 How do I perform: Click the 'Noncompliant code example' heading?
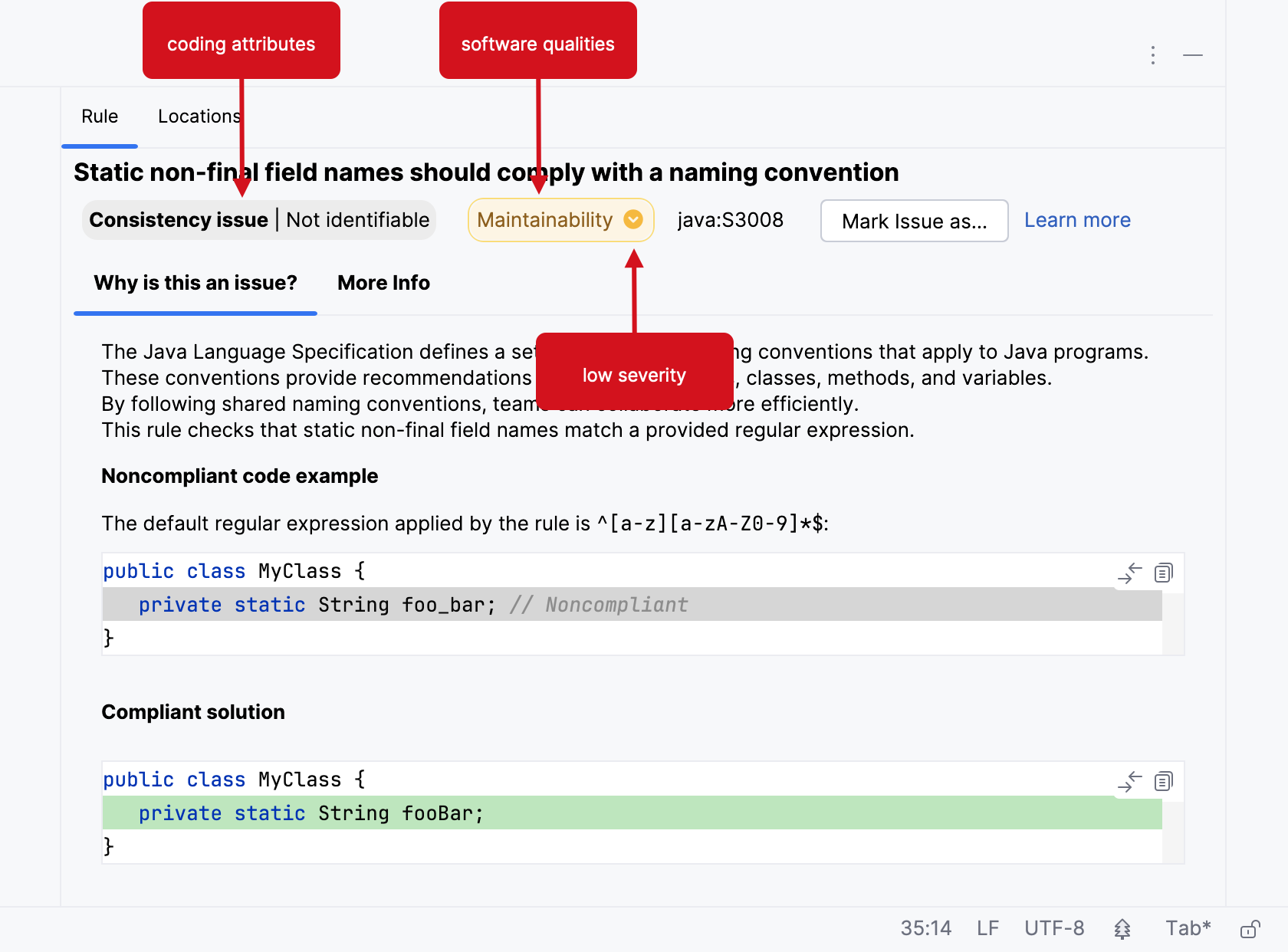[x=240, y=476]
